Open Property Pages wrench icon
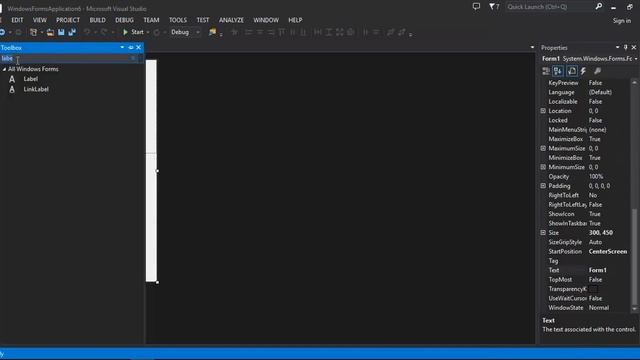The height and width of the screenshot is (360, 640). coord(598,71)
